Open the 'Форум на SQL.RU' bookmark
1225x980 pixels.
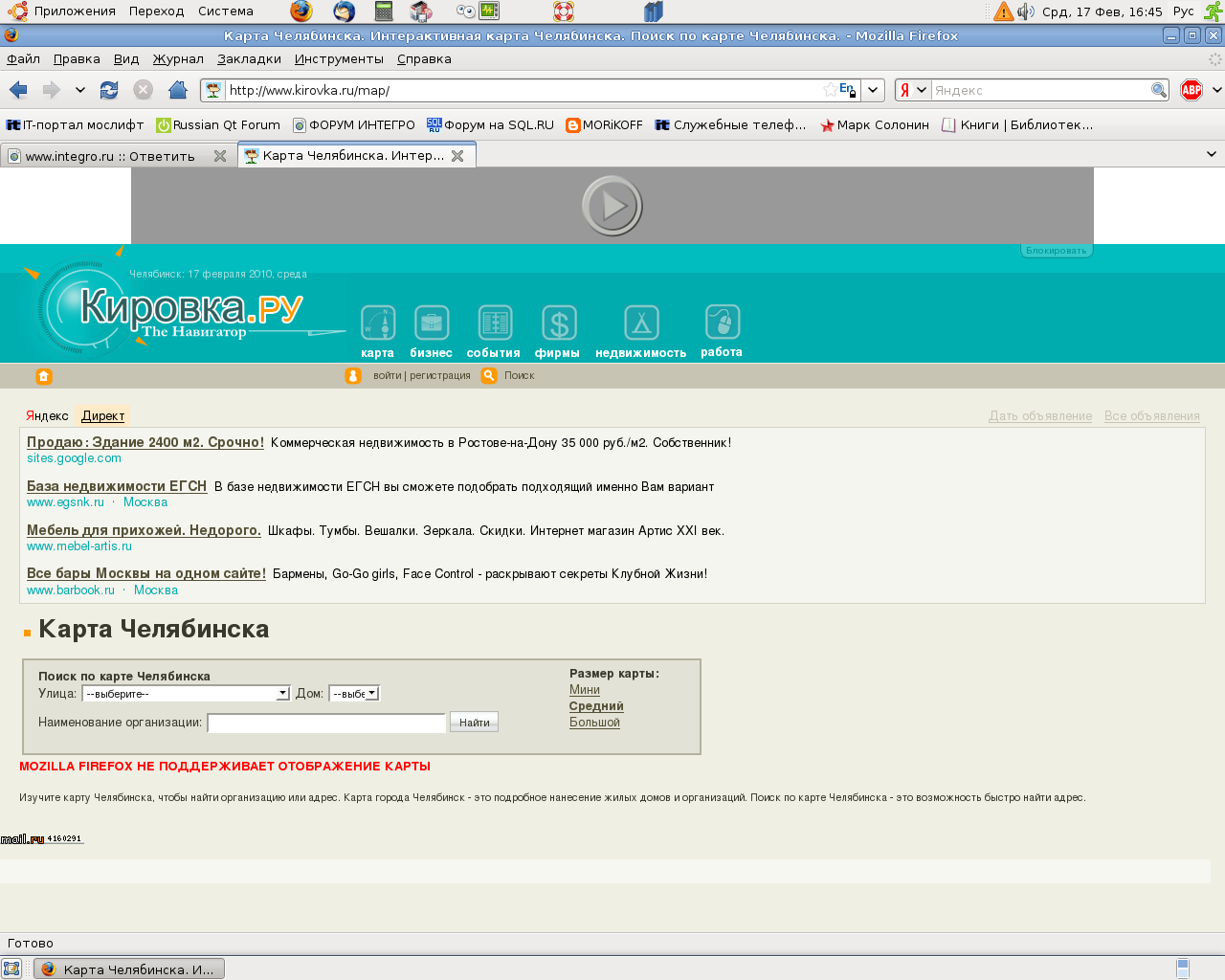[x=490, y=125]
